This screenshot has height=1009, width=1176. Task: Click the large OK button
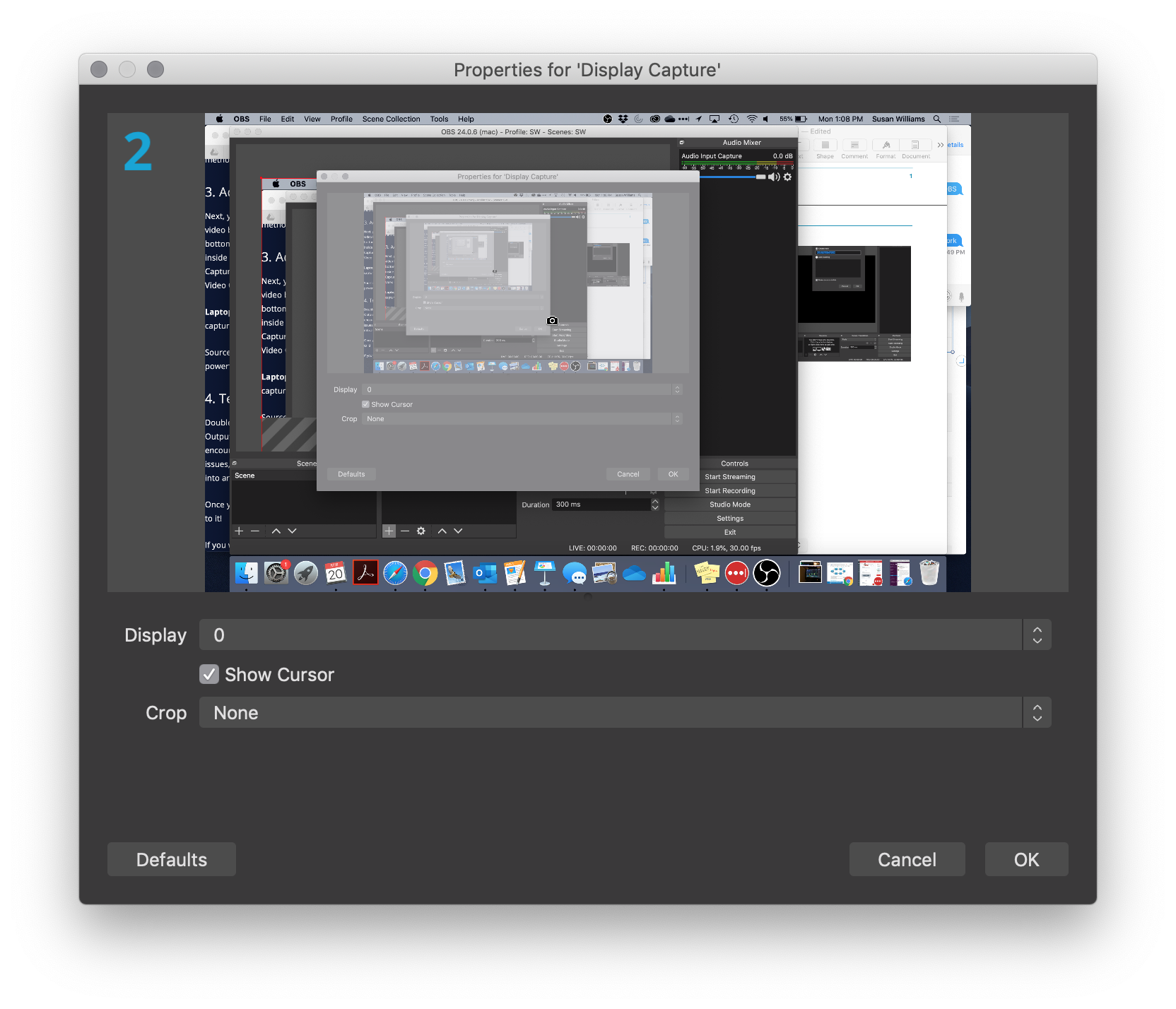(1026, 859)
